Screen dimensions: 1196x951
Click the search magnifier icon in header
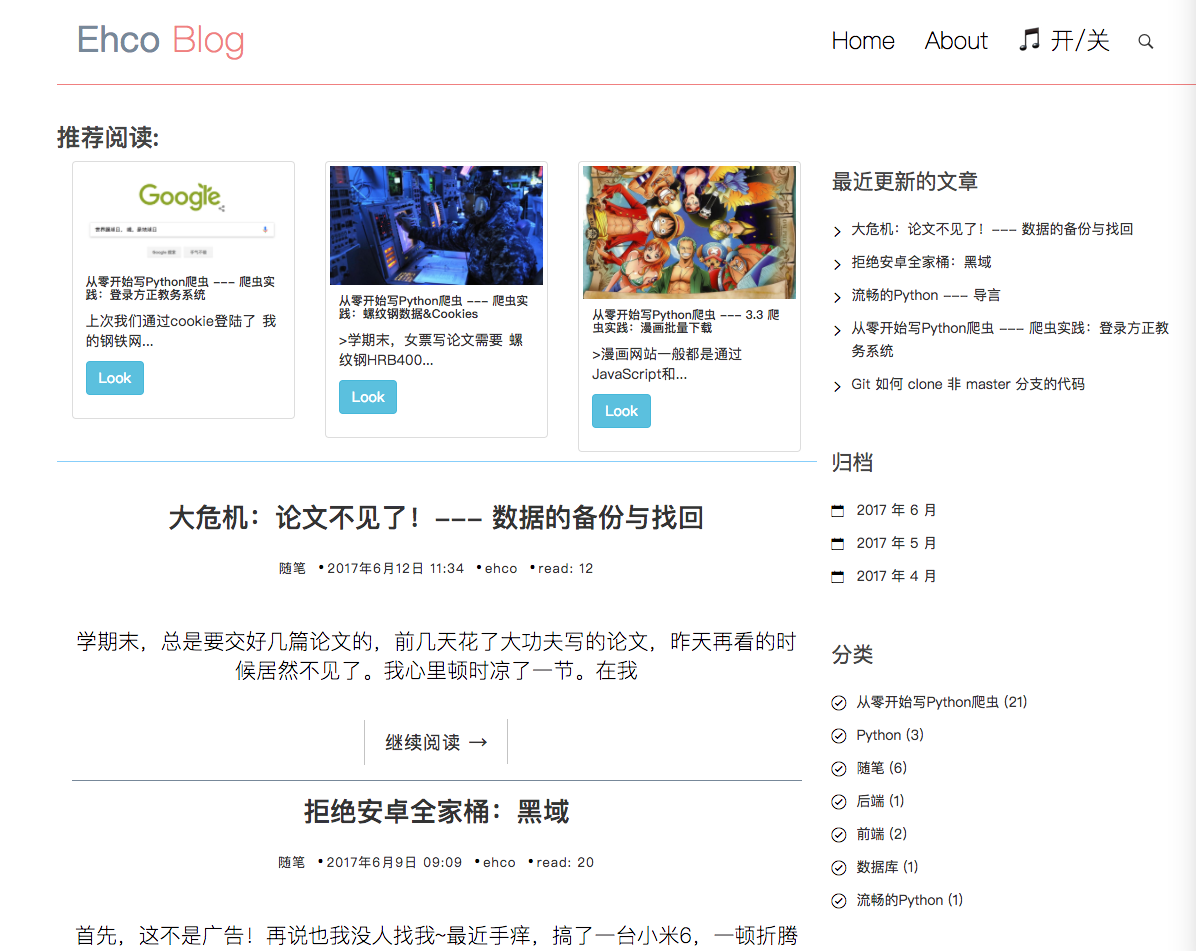point(1146,42)
